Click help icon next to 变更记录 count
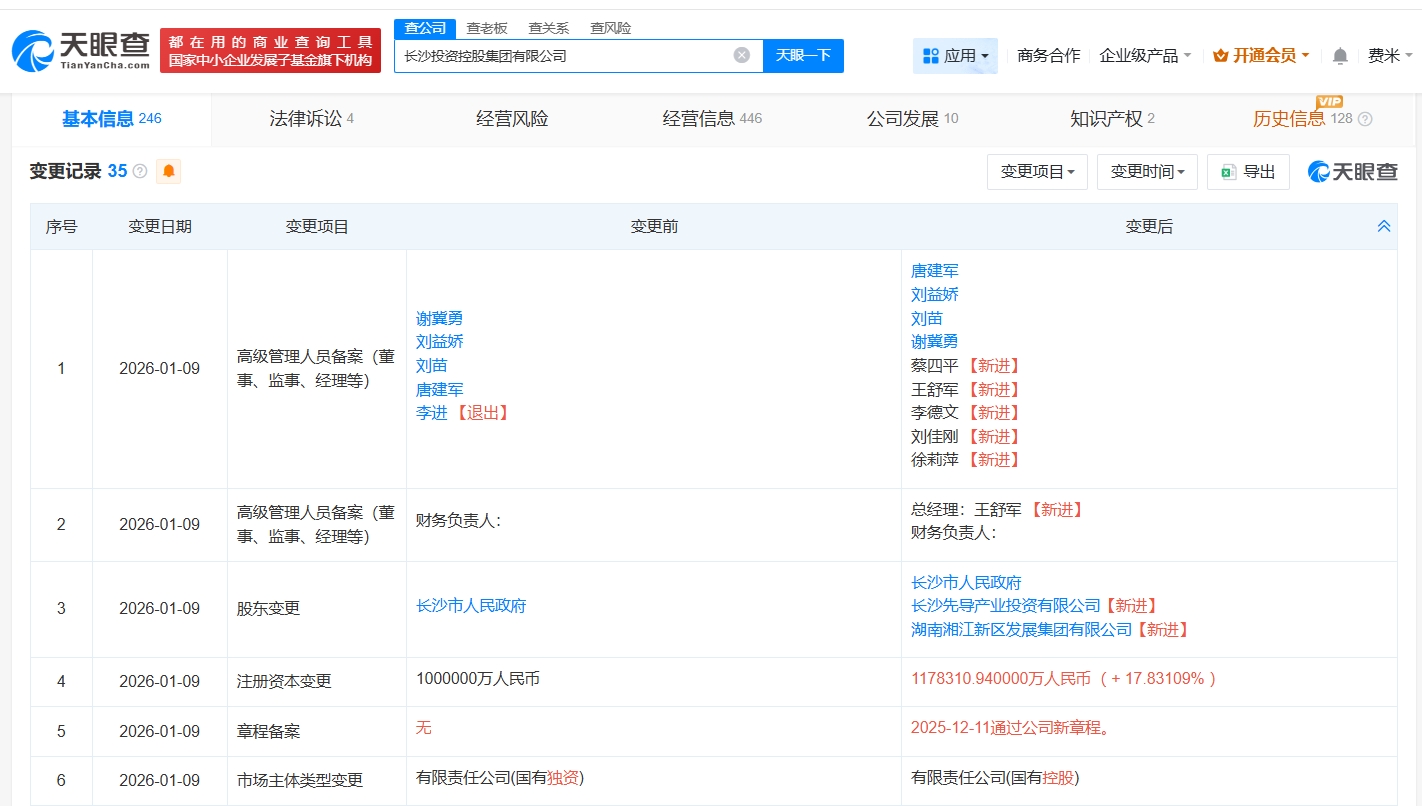The height and width of the screenshot is (806, 1422). pos(140,171)
